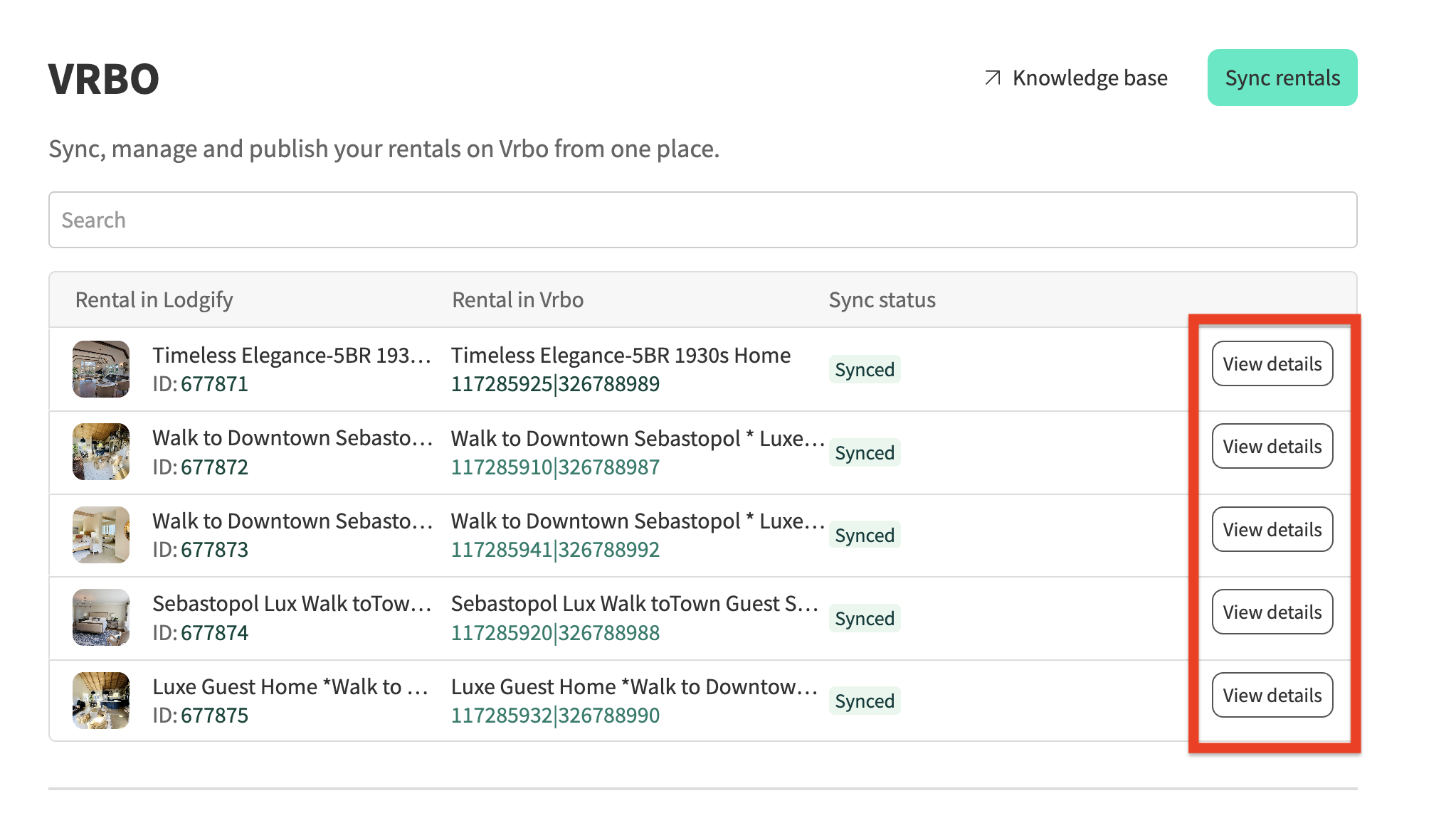View details for rental ID 677873
This screenshot has width=1451, height=840.
1272,529
